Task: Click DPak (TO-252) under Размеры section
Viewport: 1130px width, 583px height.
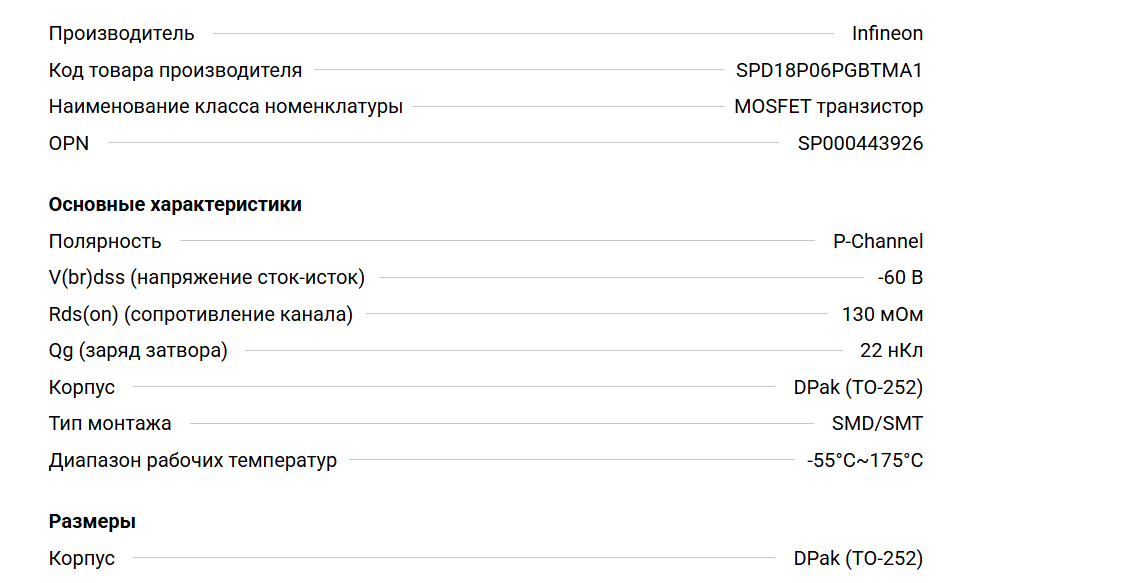Action: (x=858, y=558)
